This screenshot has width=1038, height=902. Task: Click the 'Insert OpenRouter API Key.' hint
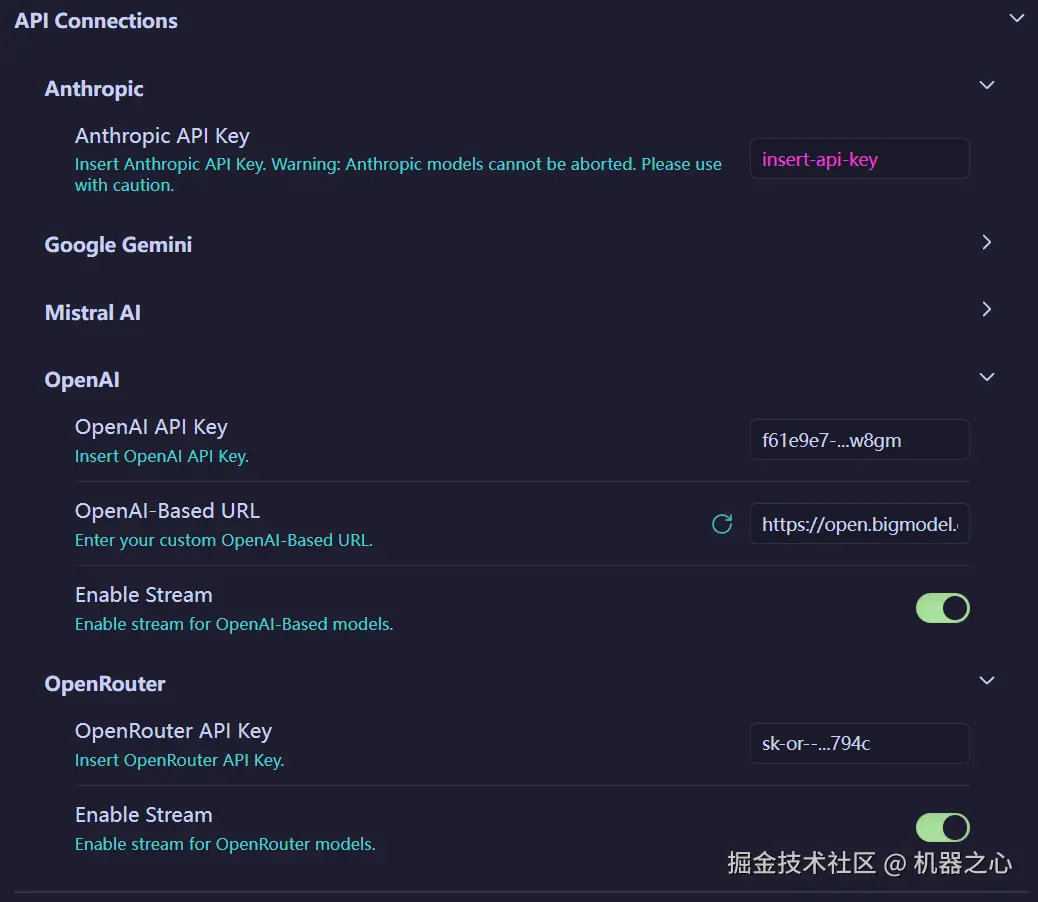coord(179,760)
